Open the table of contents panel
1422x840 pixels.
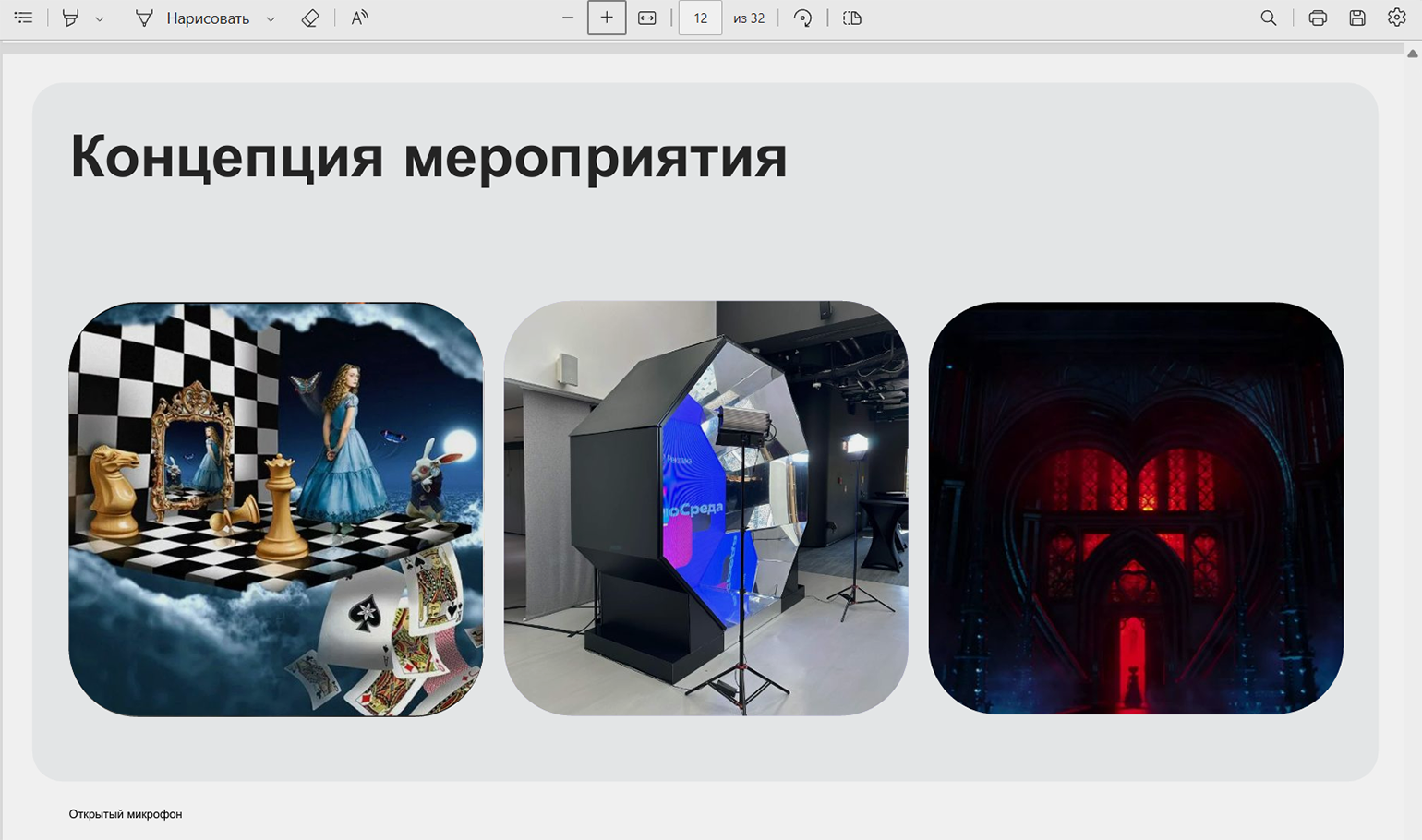pyautogui.click(x=23, y=18)
